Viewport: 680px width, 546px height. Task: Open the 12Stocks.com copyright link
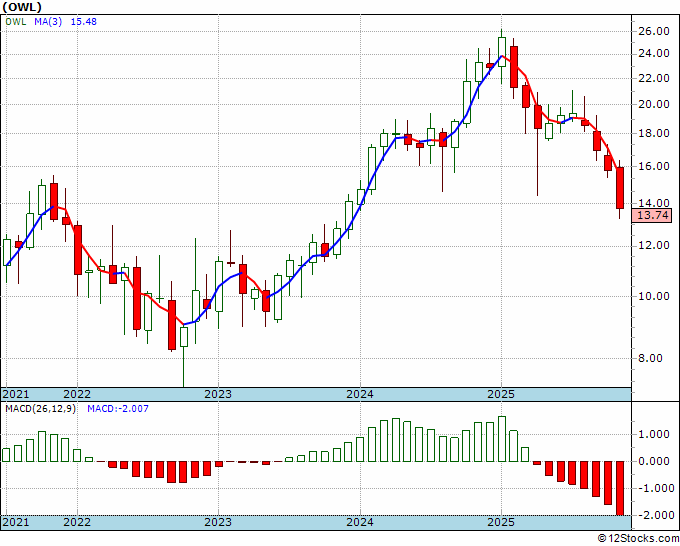[638, 539]
